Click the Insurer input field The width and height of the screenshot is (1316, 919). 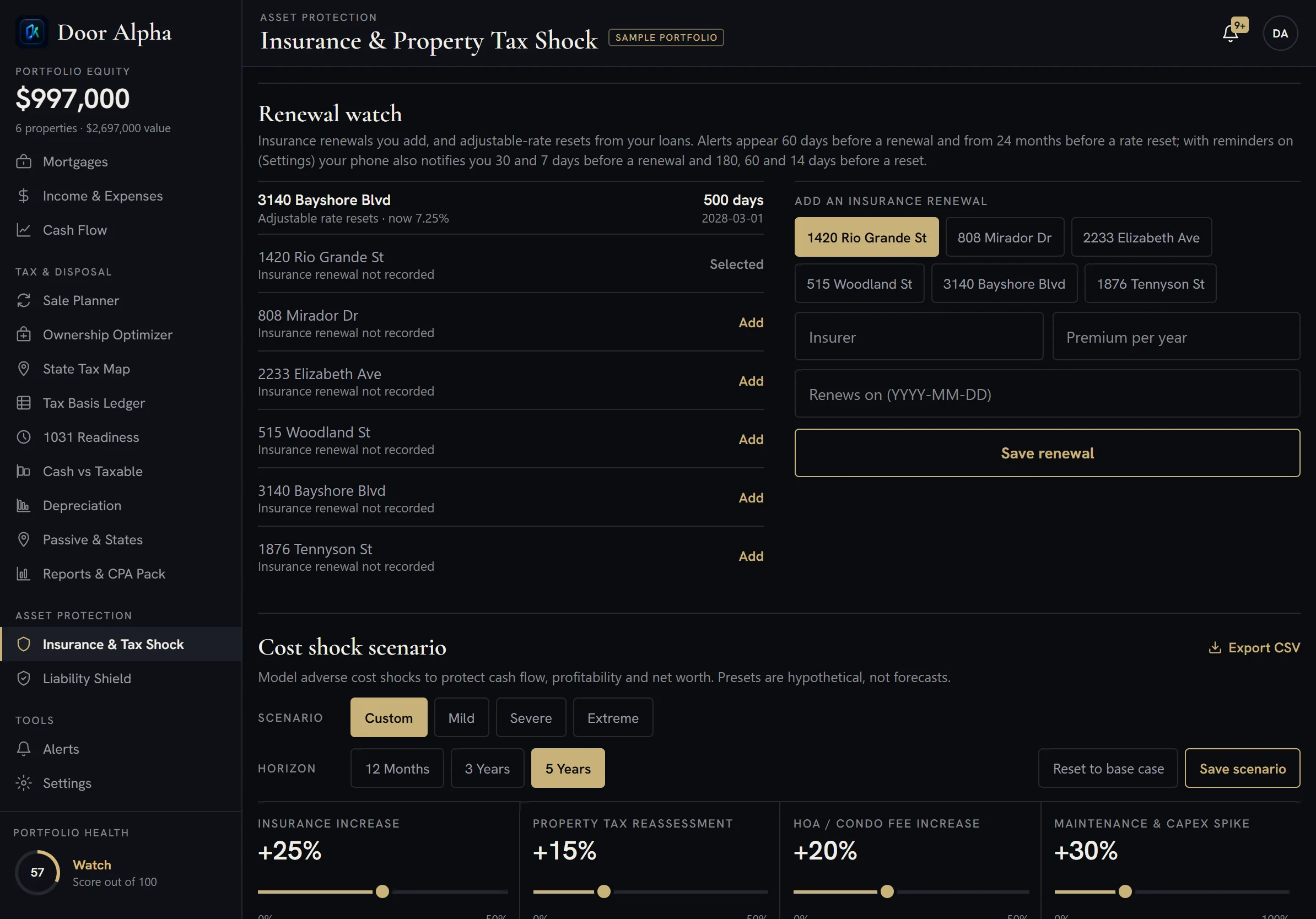point(919,336)
